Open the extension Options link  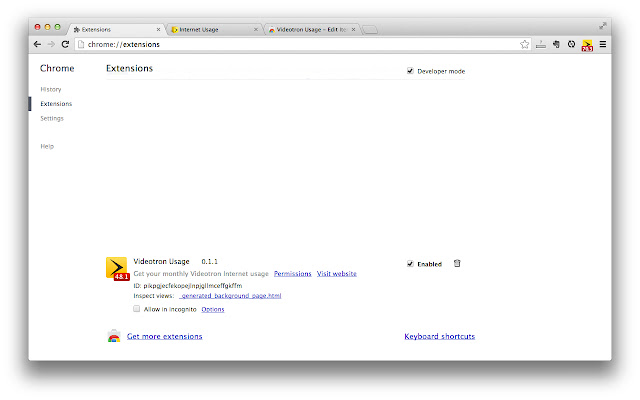[x=213, y=309]
